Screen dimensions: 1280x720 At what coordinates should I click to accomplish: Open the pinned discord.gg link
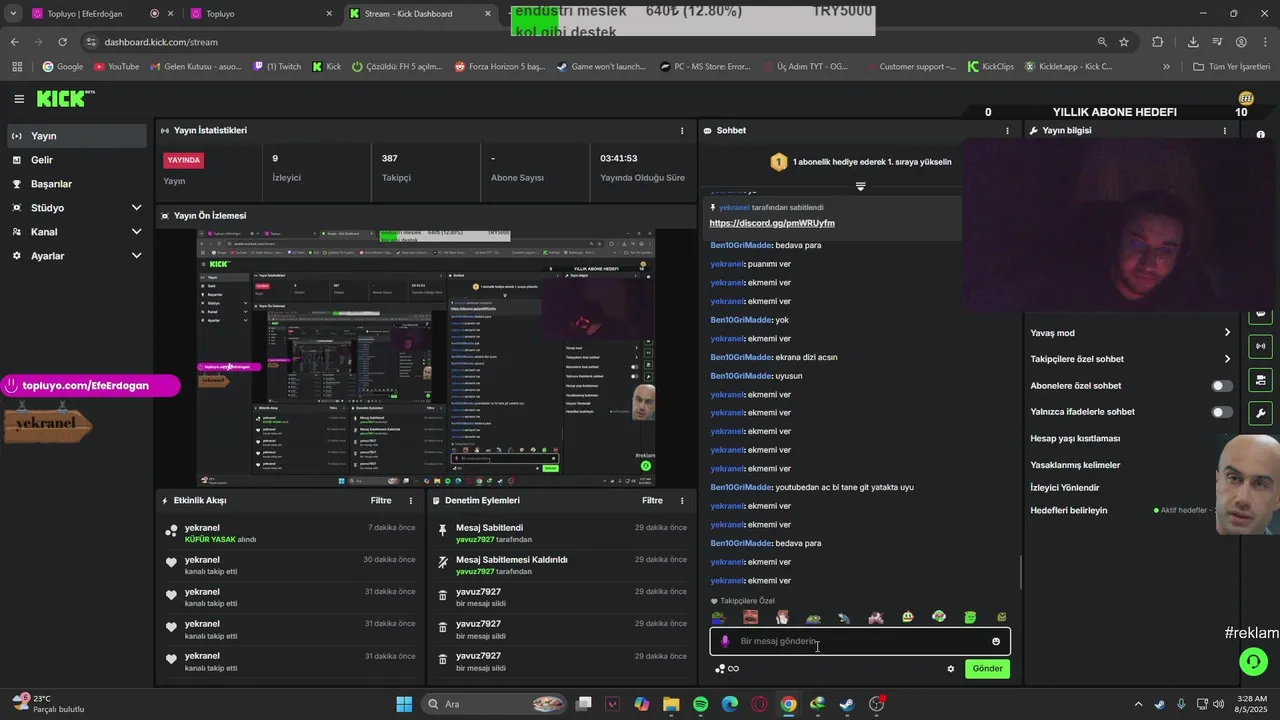(772, 223)
